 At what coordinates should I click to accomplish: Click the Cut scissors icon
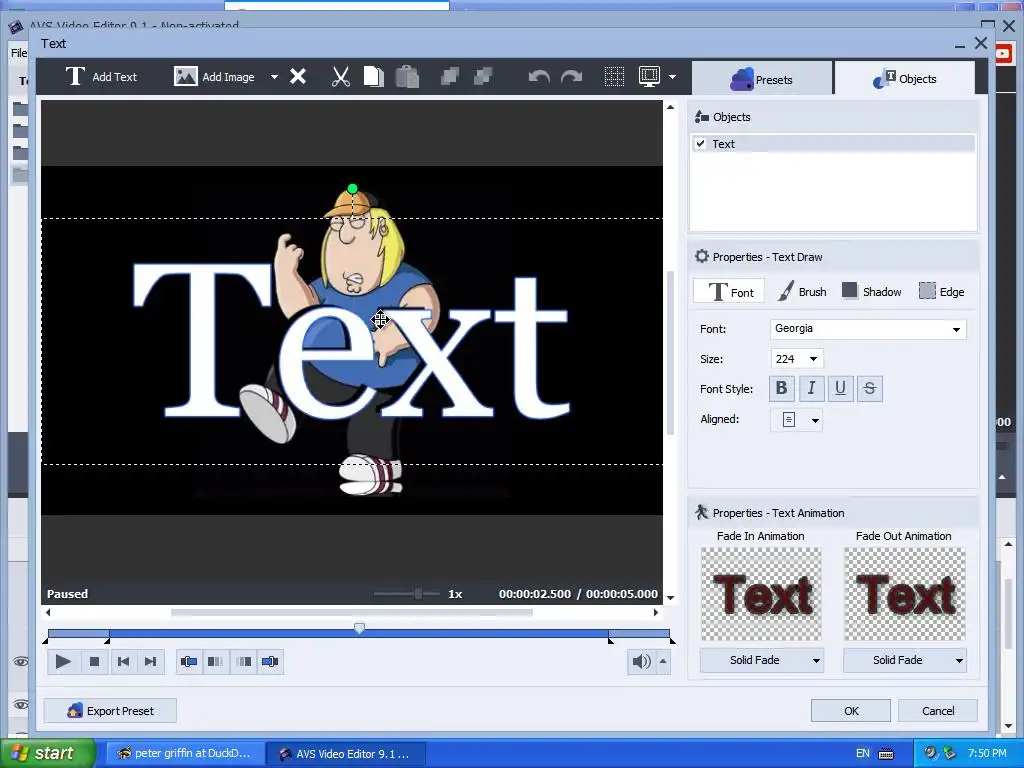(340, 76)
